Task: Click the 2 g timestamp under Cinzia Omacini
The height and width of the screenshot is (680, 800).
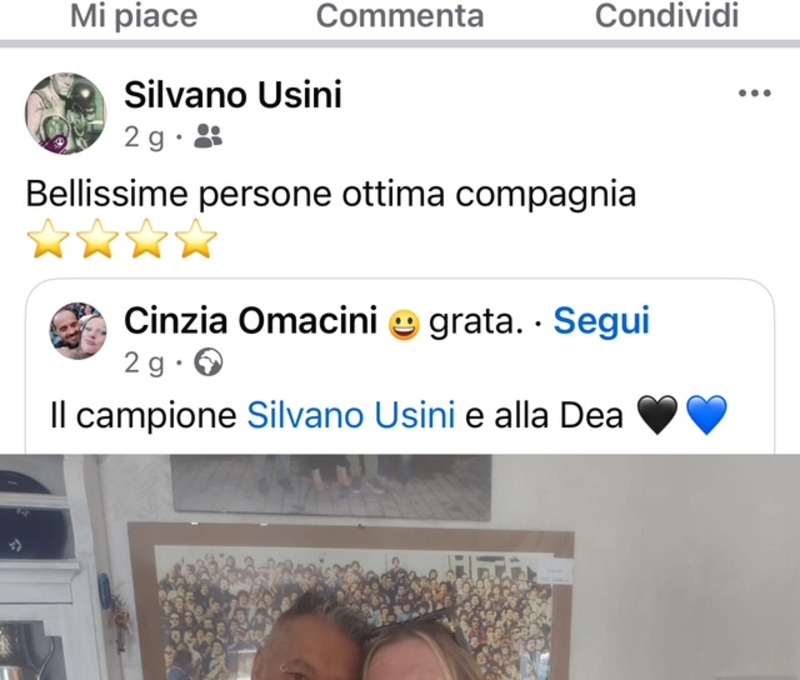Action: pos(144,363)
